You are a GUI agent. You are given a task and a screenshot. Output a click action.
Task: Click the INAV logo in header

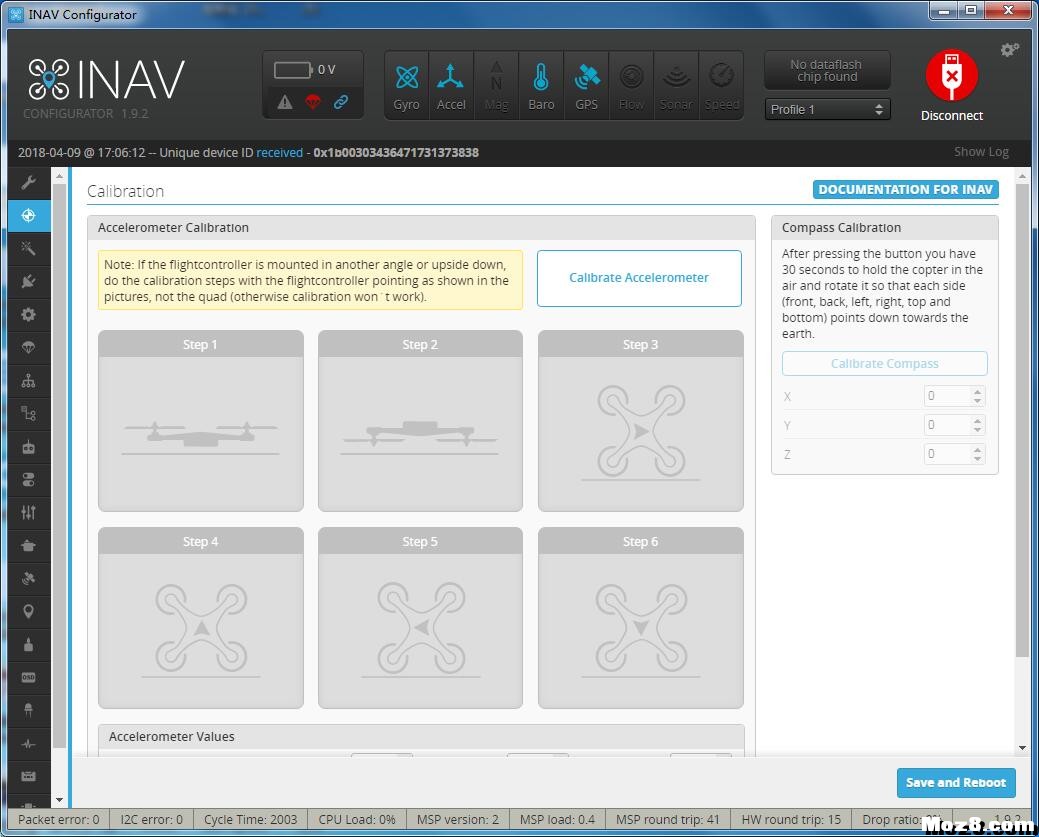pyautogui.click(x=106, y=80)
